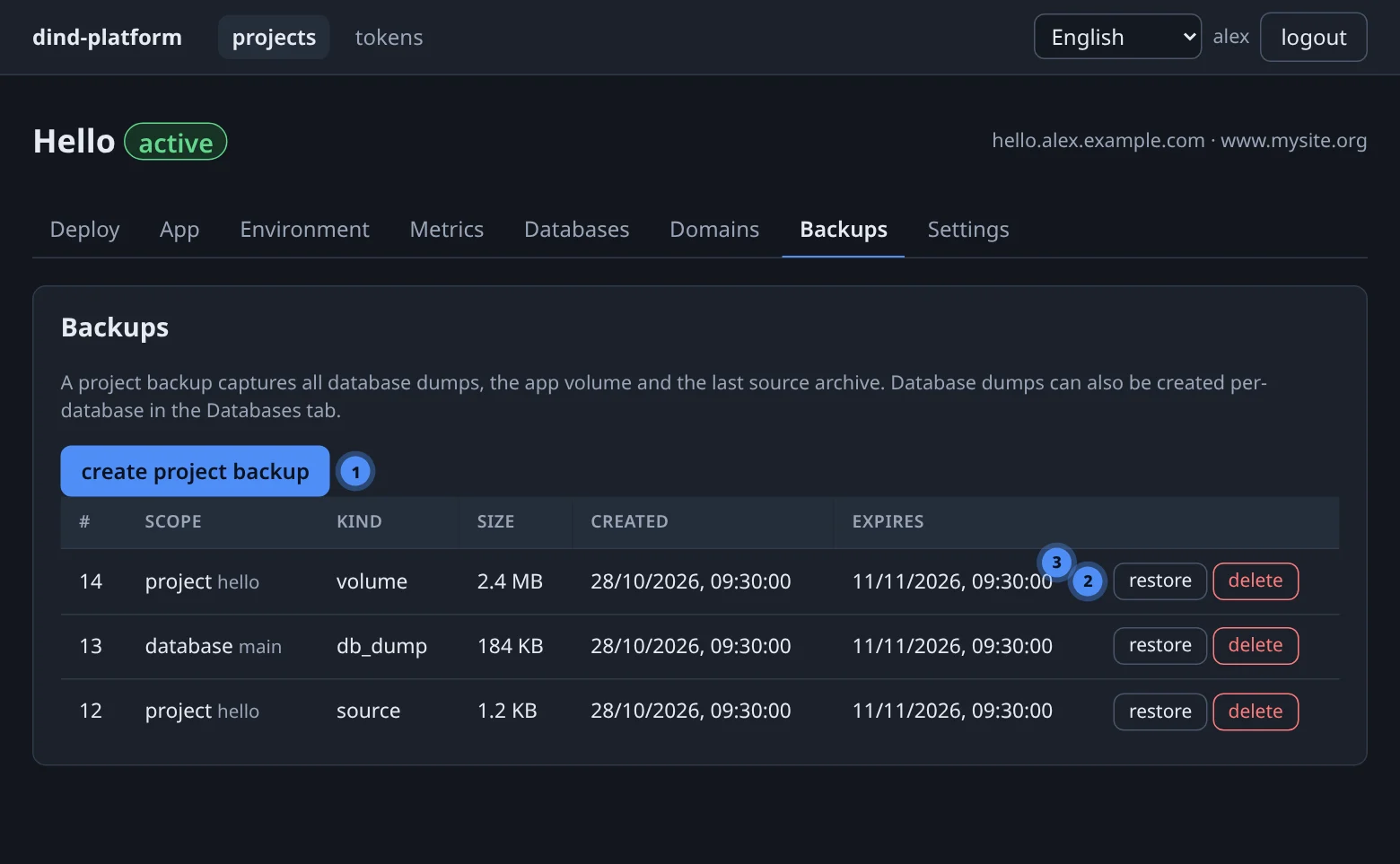
Task: Open the Metrics tab
Action: (446, 230)
